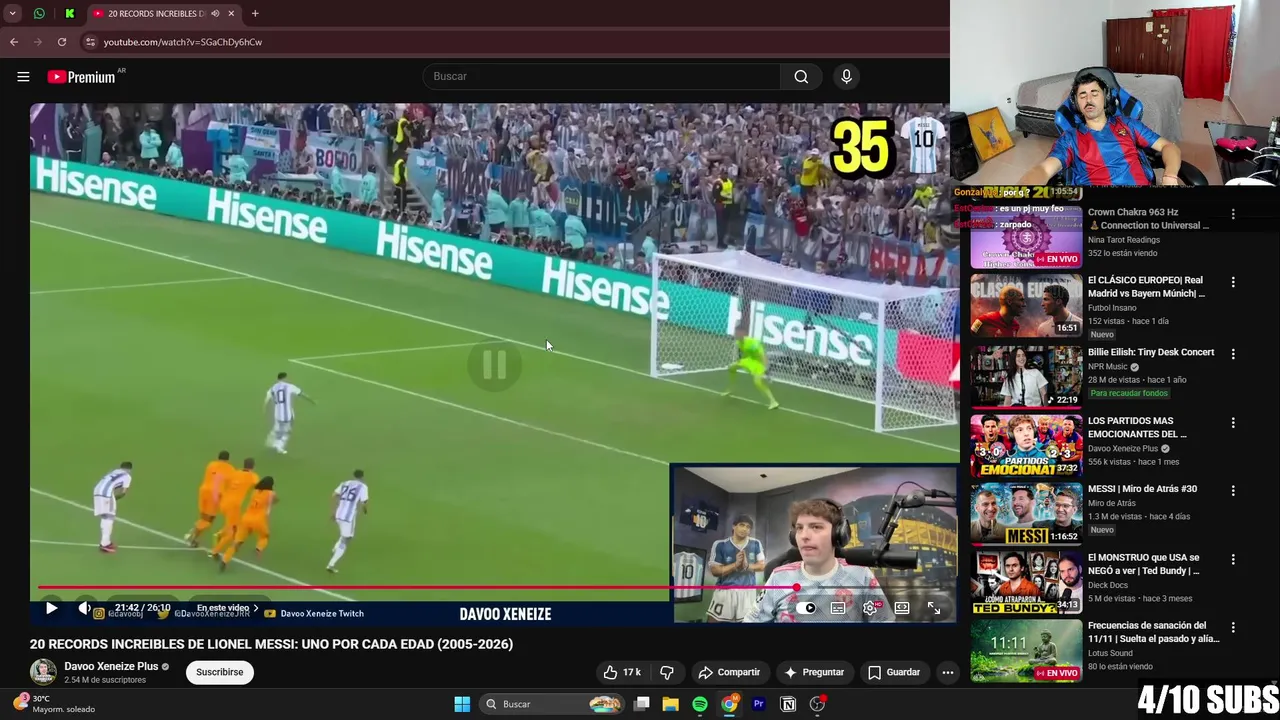This screenshot has width=1280, height=720.
Task: Open the YouTube hamburger guide menu
Action: pyautogui.click(x=23, y=77)
